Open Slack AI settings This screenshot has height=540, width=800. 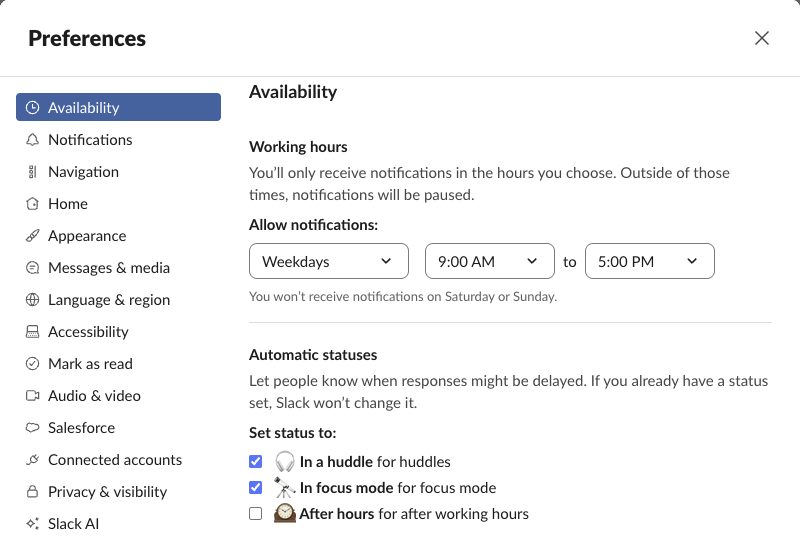[118, 524]
